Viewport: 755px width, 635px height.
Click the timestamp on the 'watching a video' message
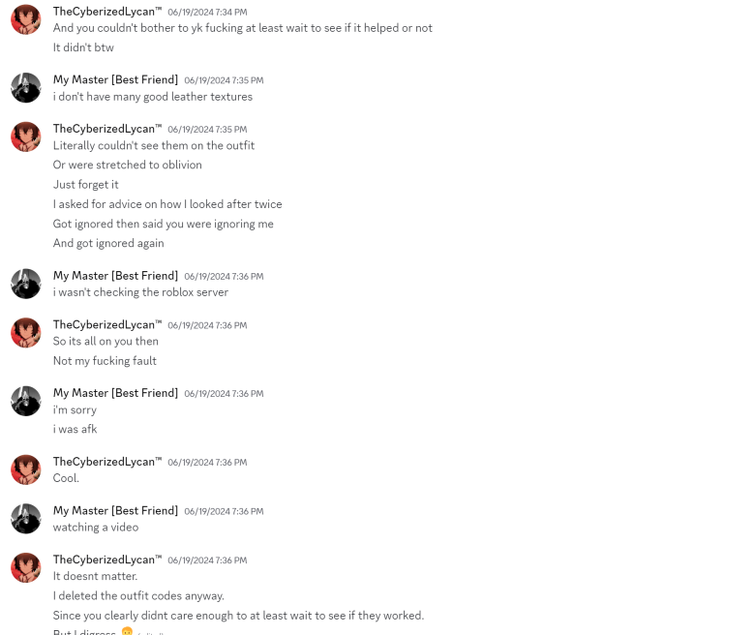click(x=224, y=511)
